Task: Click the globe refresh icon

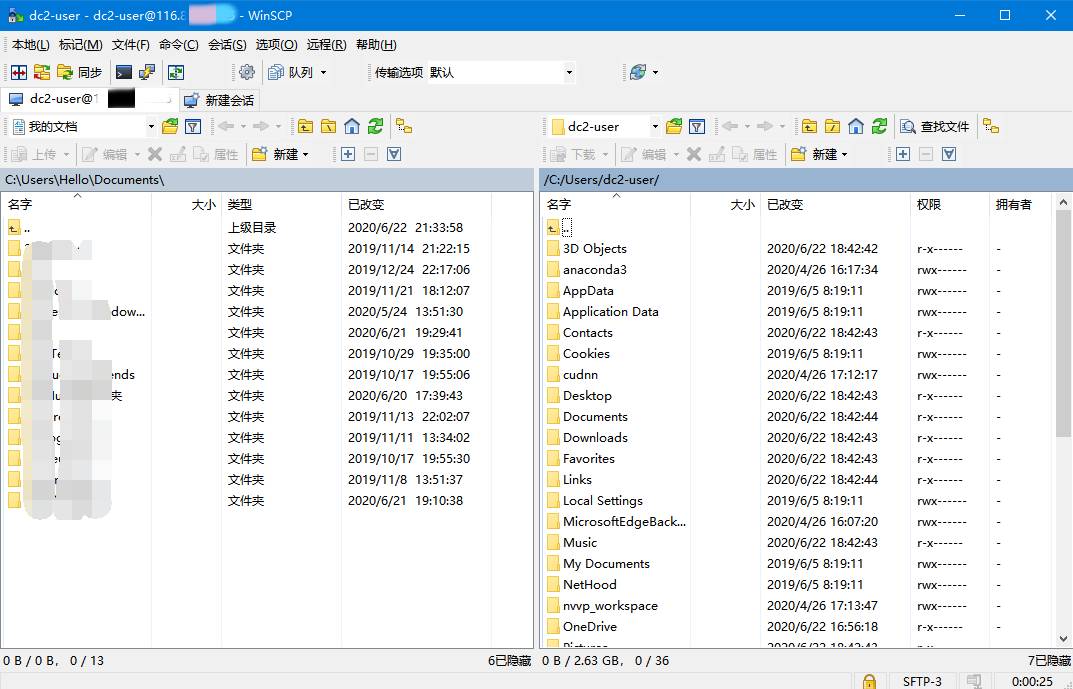Action: tap(638, 72)
